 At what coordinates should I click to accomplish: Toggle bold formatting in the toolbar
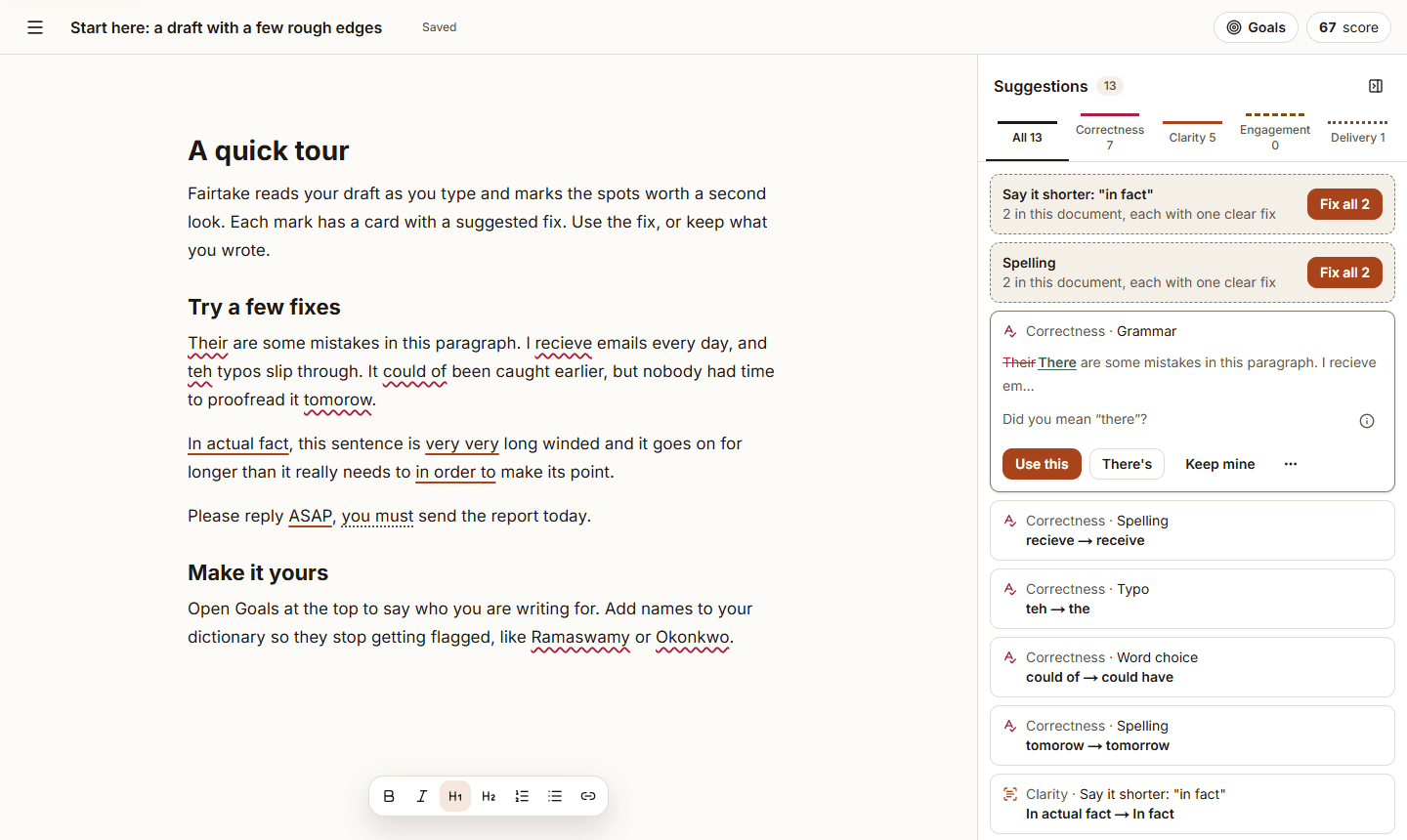click(x=389, y=796)
